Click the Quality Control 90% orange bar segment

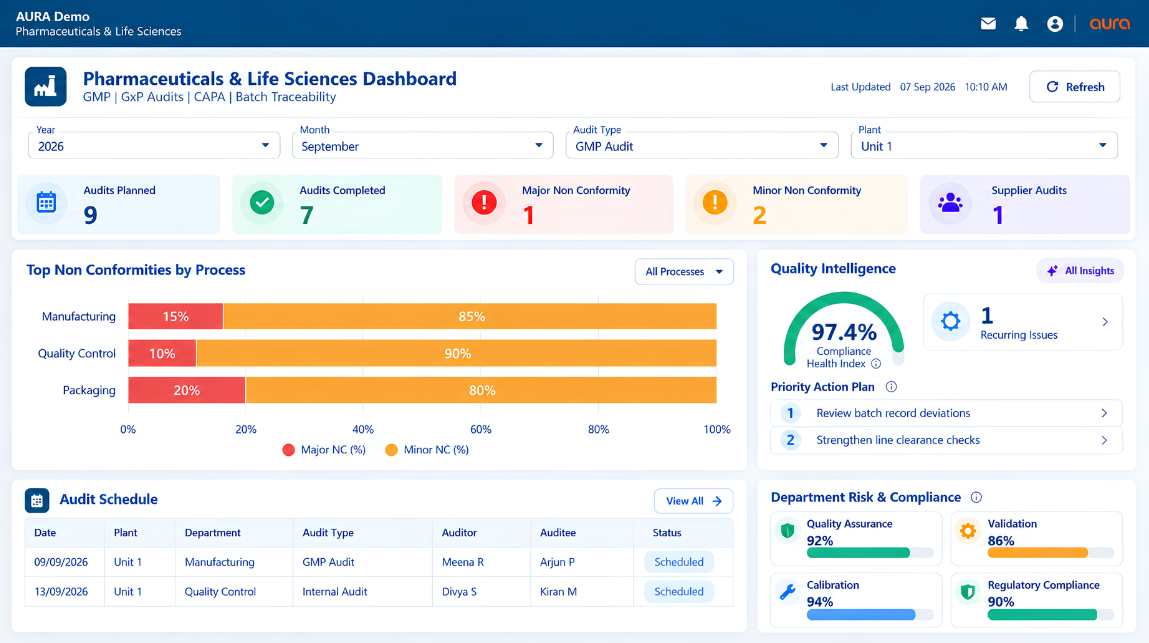457,353
